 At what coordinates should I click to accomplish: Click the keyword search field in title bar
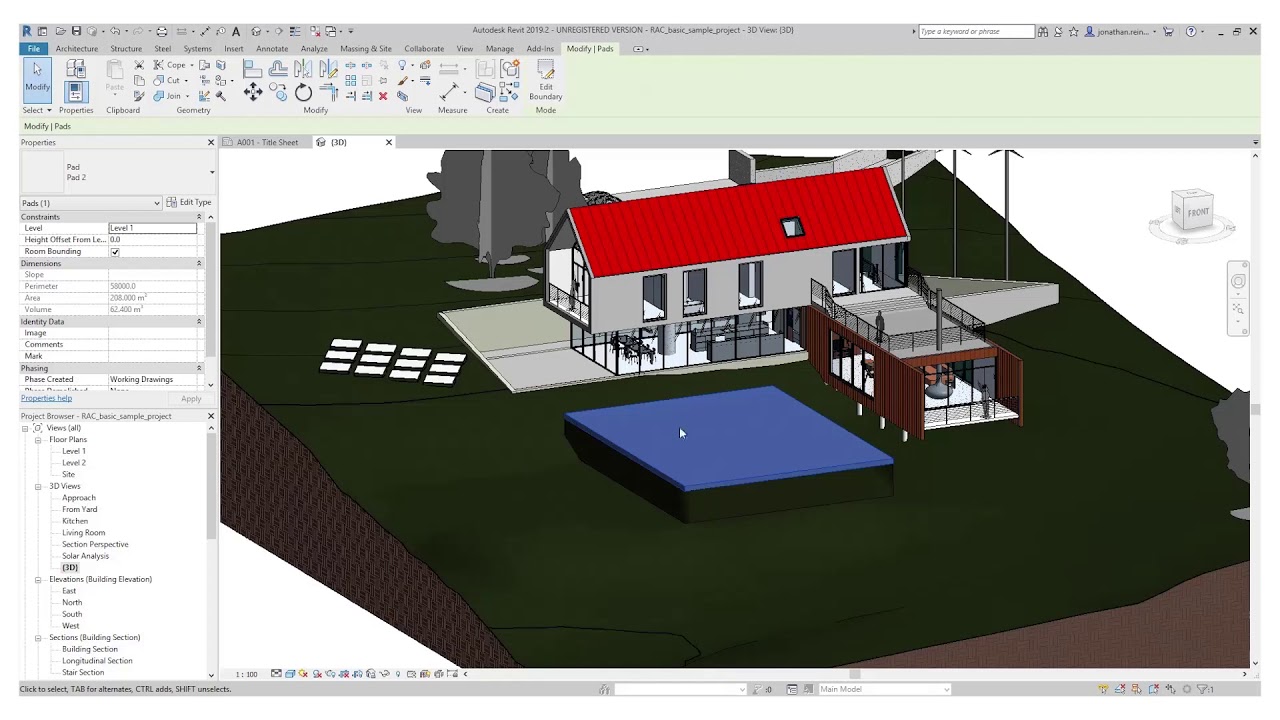pos(976,31)
